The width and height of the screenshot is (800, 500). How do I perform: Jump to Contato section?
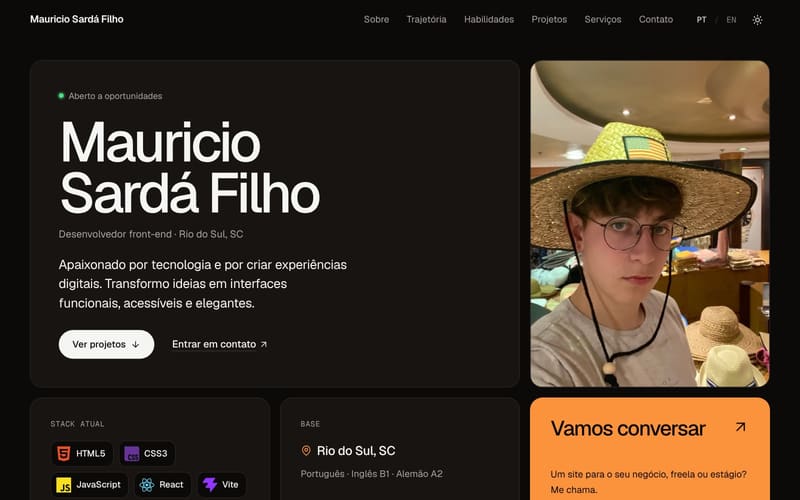click(656, 19)
